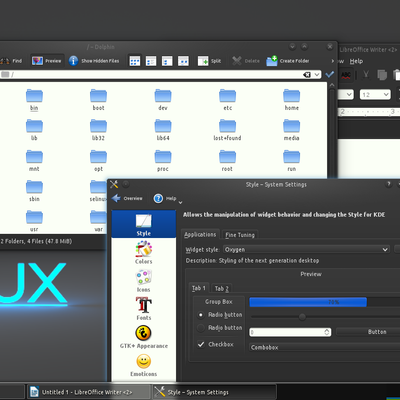Select the dev folder
Image resolution: width=400 pixels, height=400 pixels.
(163, 100)
